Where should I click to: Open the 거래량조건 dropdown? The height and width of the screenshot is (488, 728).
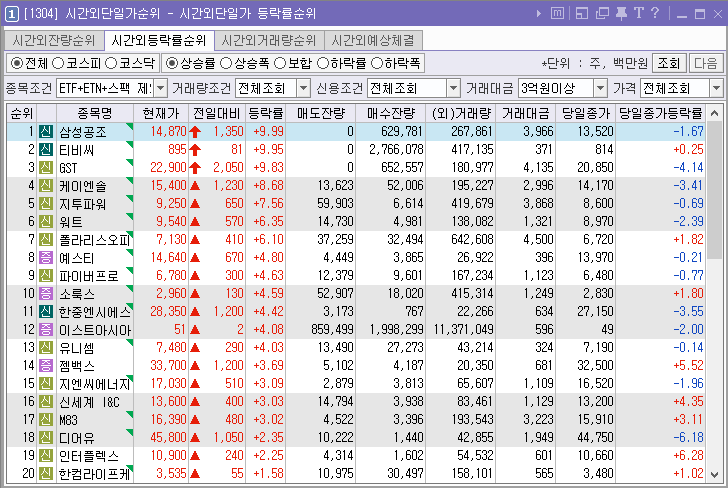(x=303, y=88)
